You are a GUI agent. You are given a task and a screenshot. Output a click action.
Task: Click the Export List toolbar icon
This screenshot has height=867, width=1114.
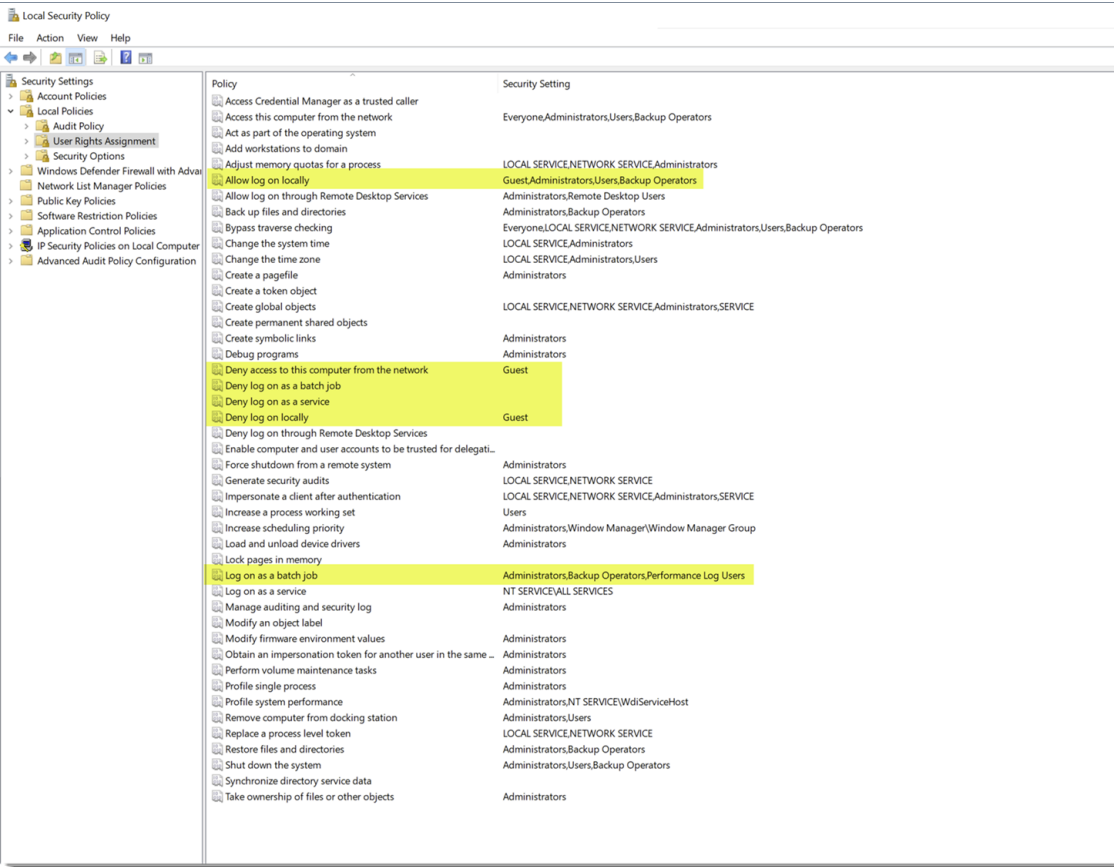pyautogui.click(x=100, y=58)
